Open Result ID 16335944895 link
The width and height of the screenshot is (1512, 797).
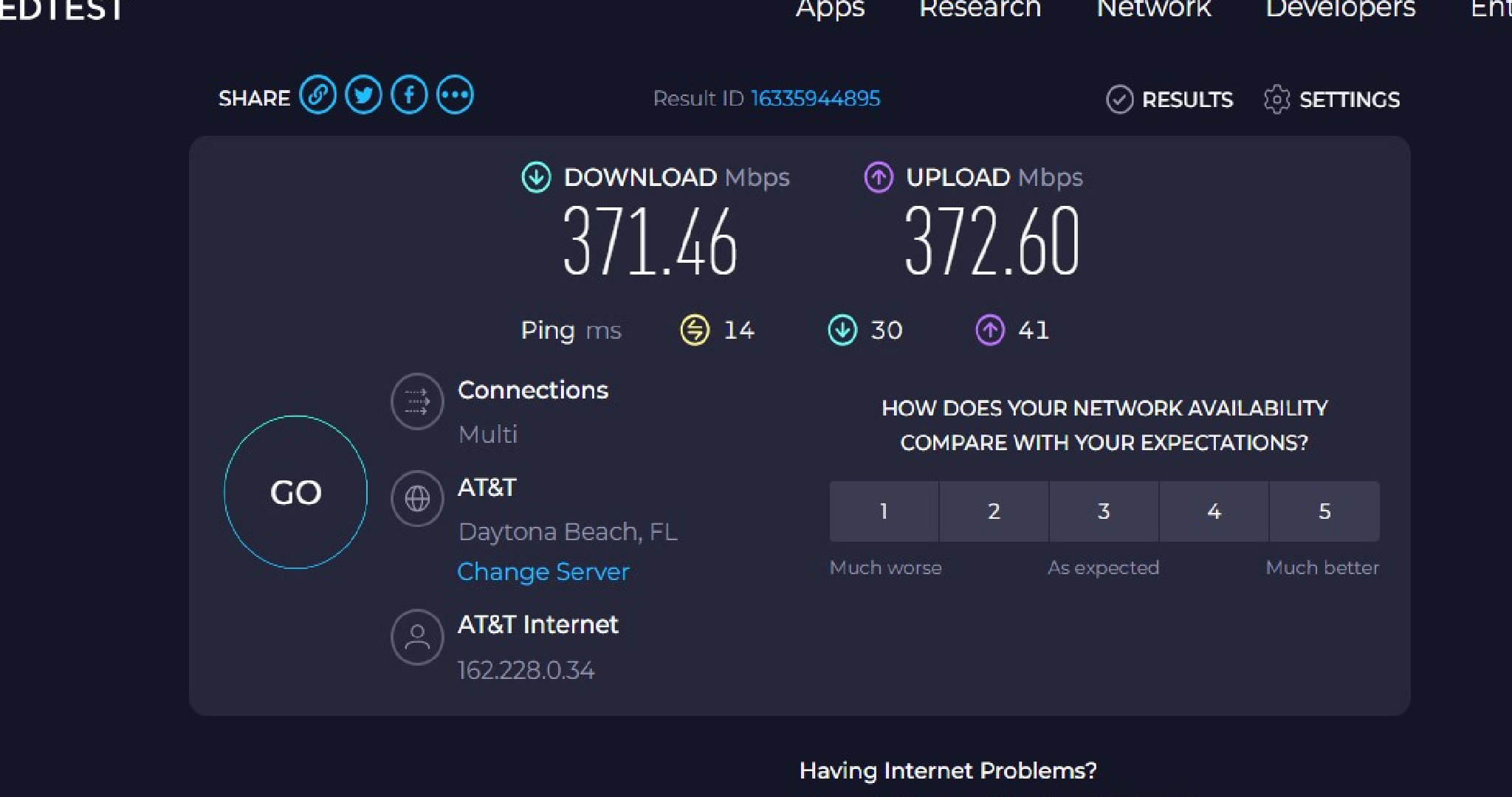[815, 99]
